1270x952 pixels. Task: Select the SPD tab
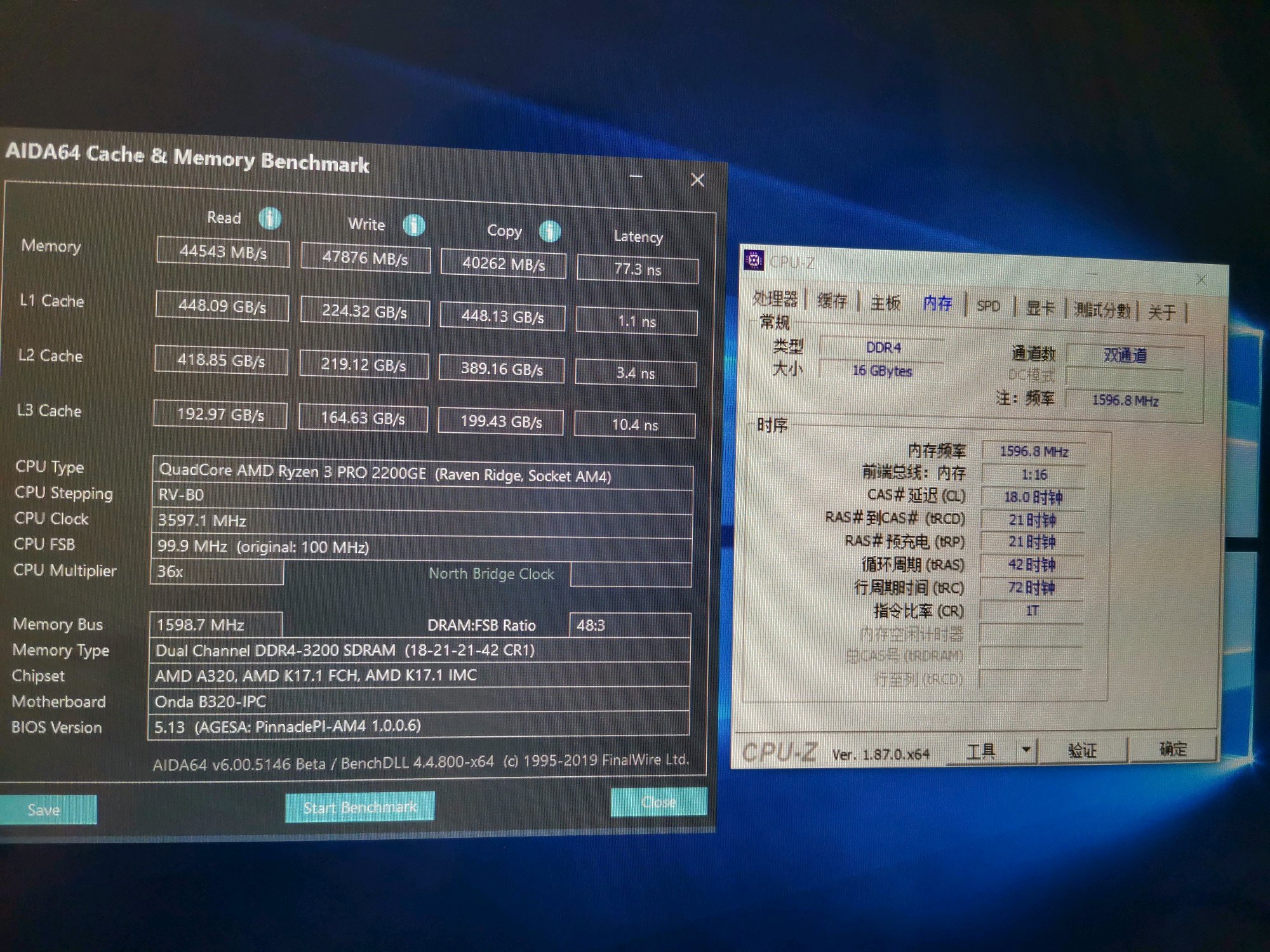(x=988, y=307)
